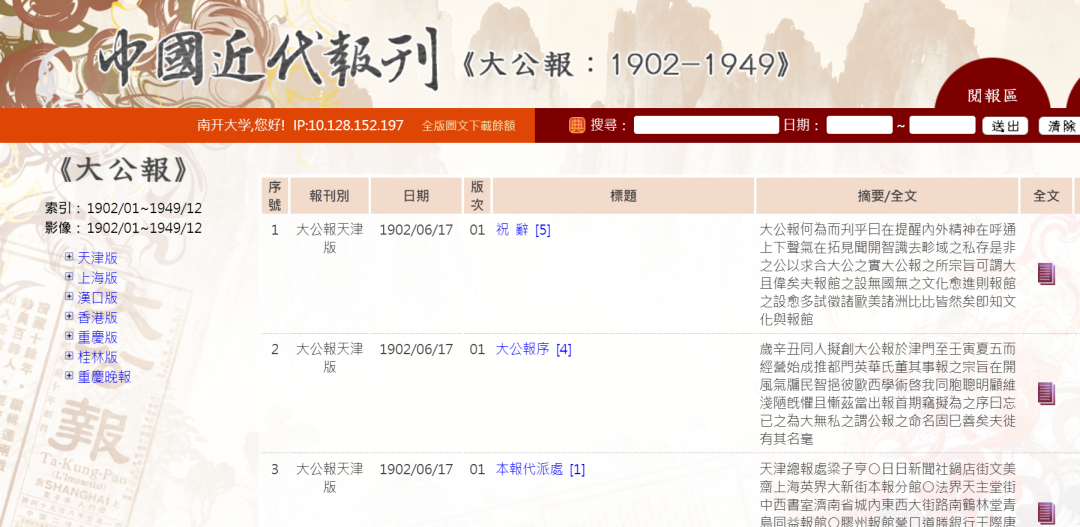The height and width of the screenshot is (527, 1080).
Task: Click the 《大公報》 sidebar heading
Action: [x=123, y=171]
